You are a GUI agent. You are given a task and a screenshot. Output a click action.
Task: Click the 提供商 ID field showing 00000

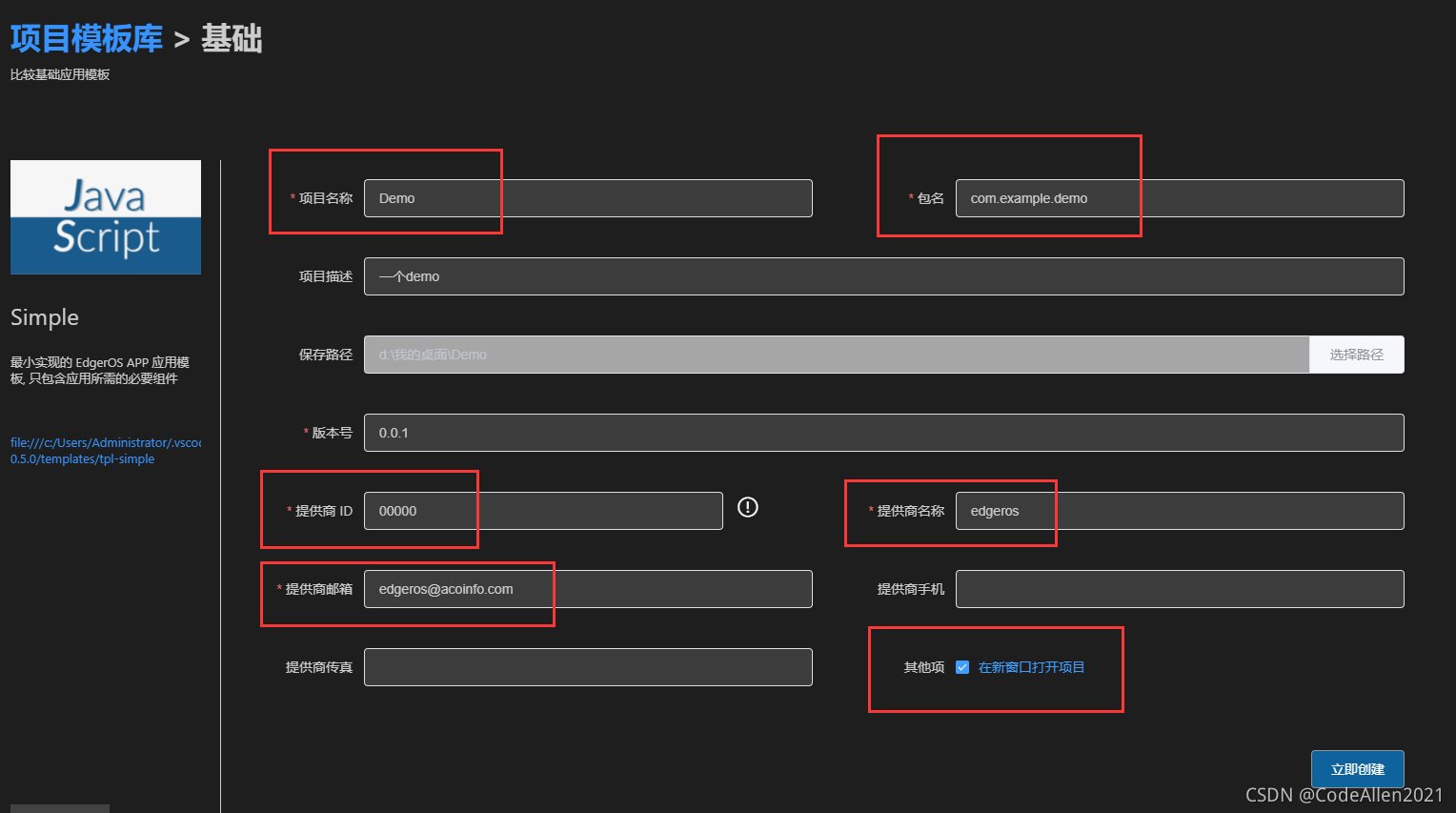(543, 511)
